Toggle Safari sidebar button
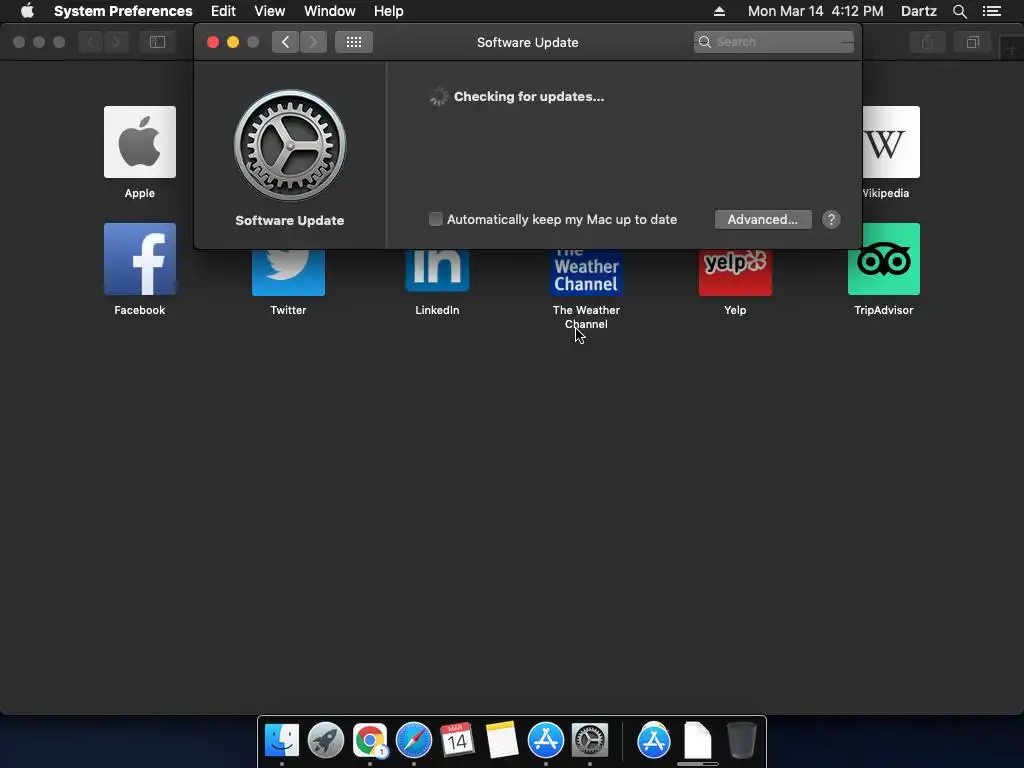This screenshot has width=1024, height=768. point(157,42)
